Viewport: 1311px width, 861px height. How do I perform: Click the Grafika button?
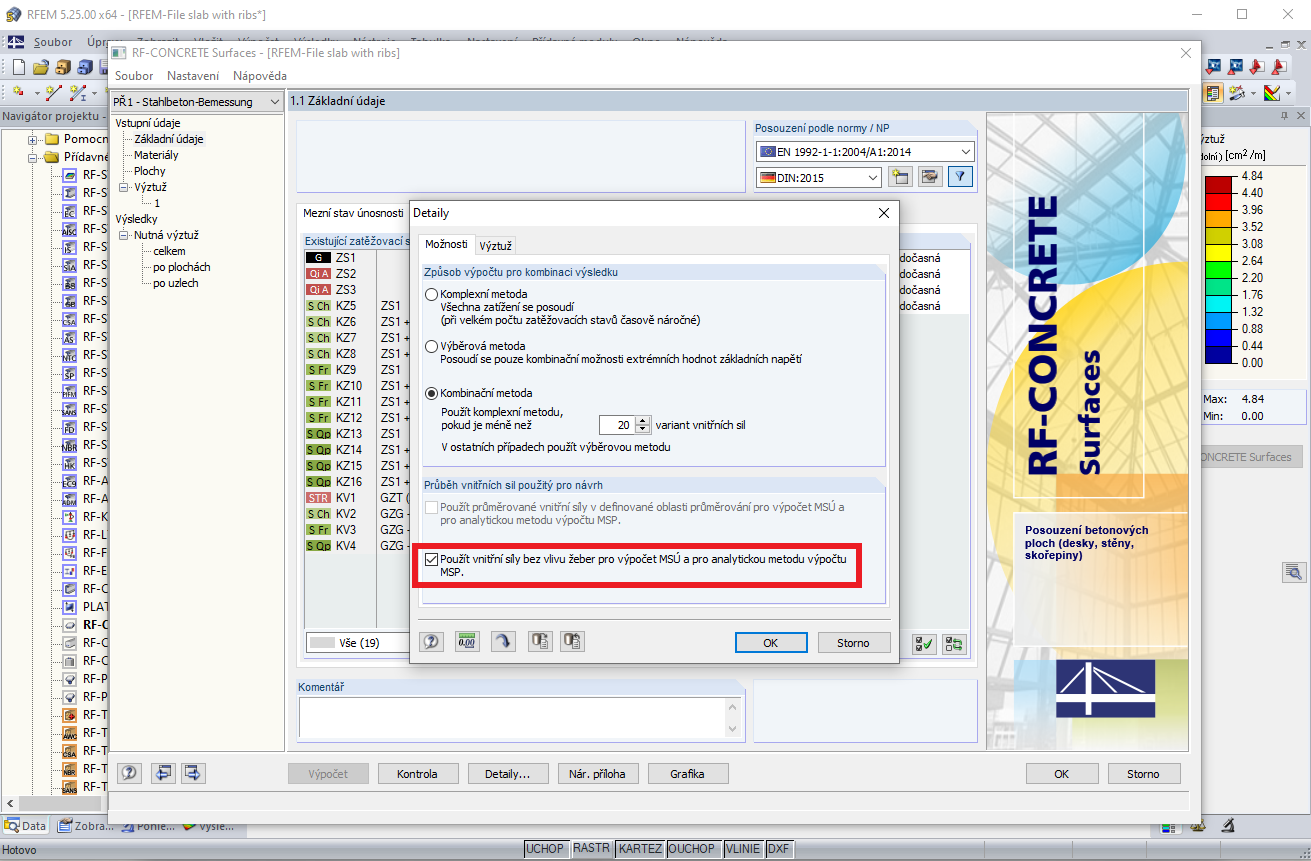coord(687,773)
